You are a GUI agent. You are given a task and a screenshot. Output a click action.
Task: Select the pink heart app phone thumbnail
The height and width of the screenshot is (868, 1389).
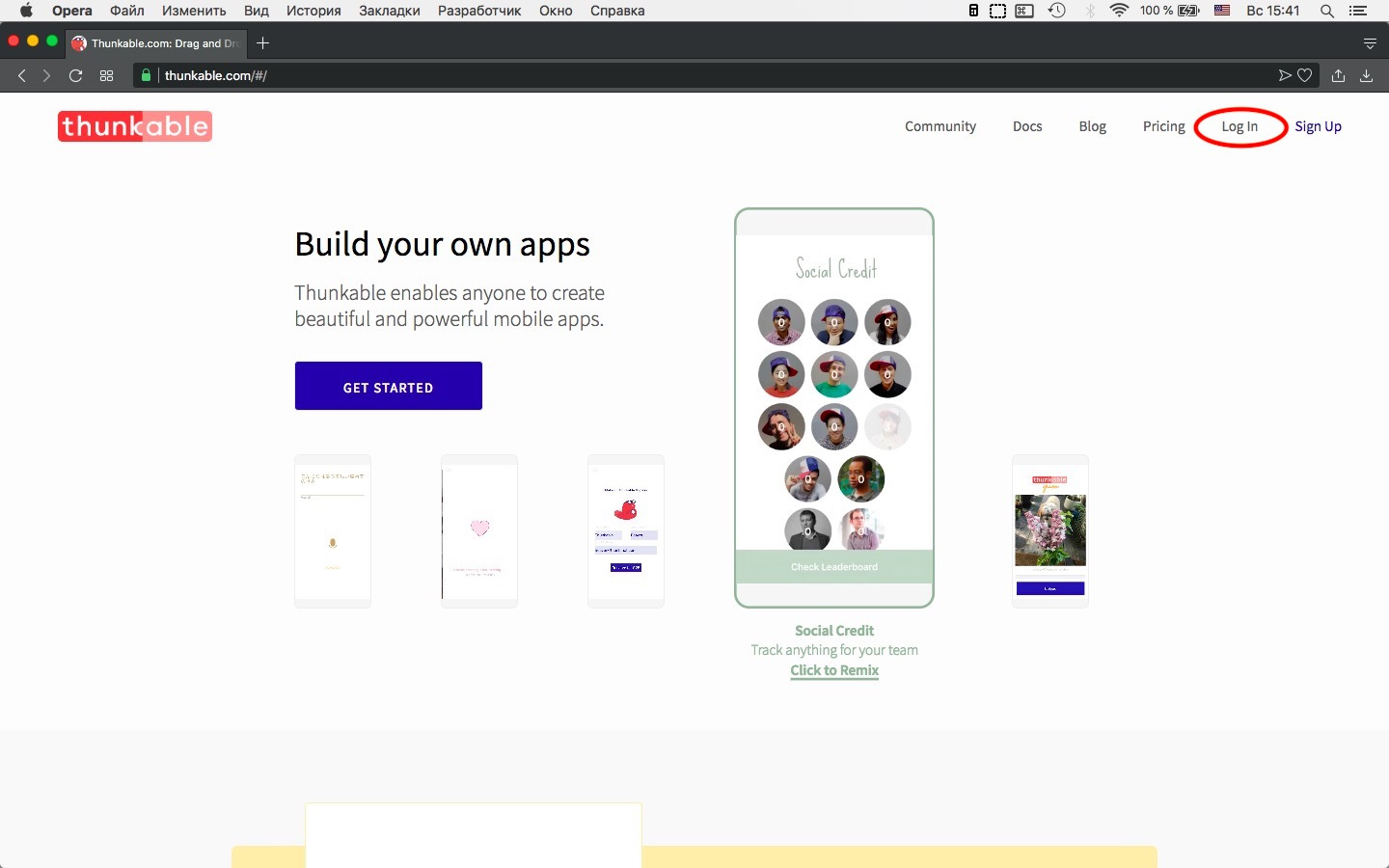[x=479, y=531]
